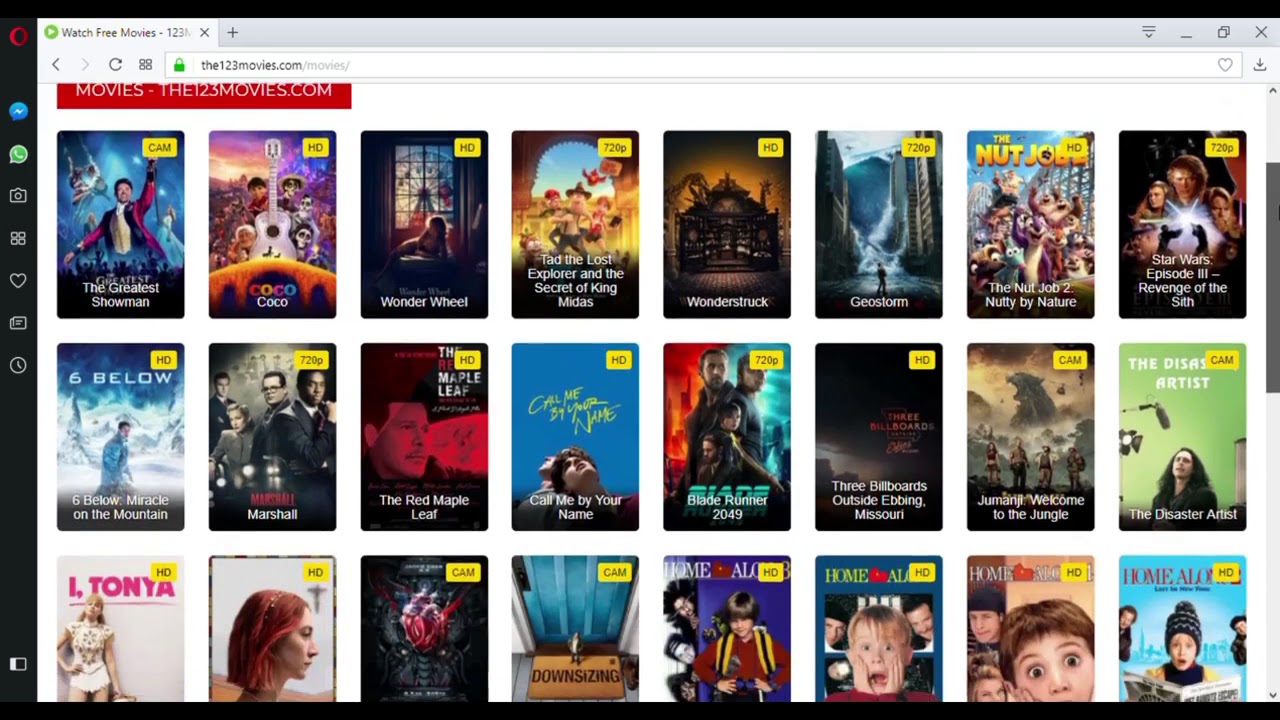The image size is (1280, 720).
Task: Click the Geostorm title text
Action: click(x=879, y=302)
